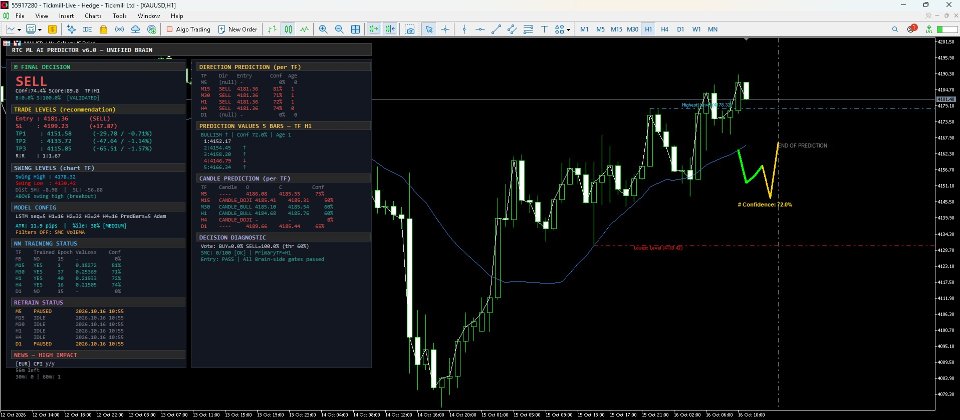This screenshot has width=960, height=420.
Task: Switch to M5 timeframe
Action: tap(601, 29)
